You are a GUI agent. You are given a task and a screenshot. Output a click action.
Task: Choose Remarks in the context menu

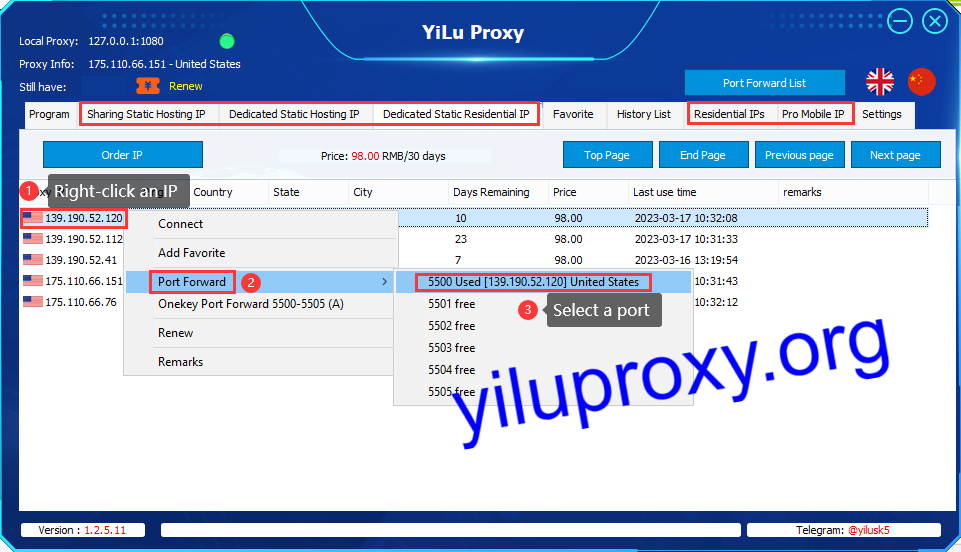pos(261,362)
